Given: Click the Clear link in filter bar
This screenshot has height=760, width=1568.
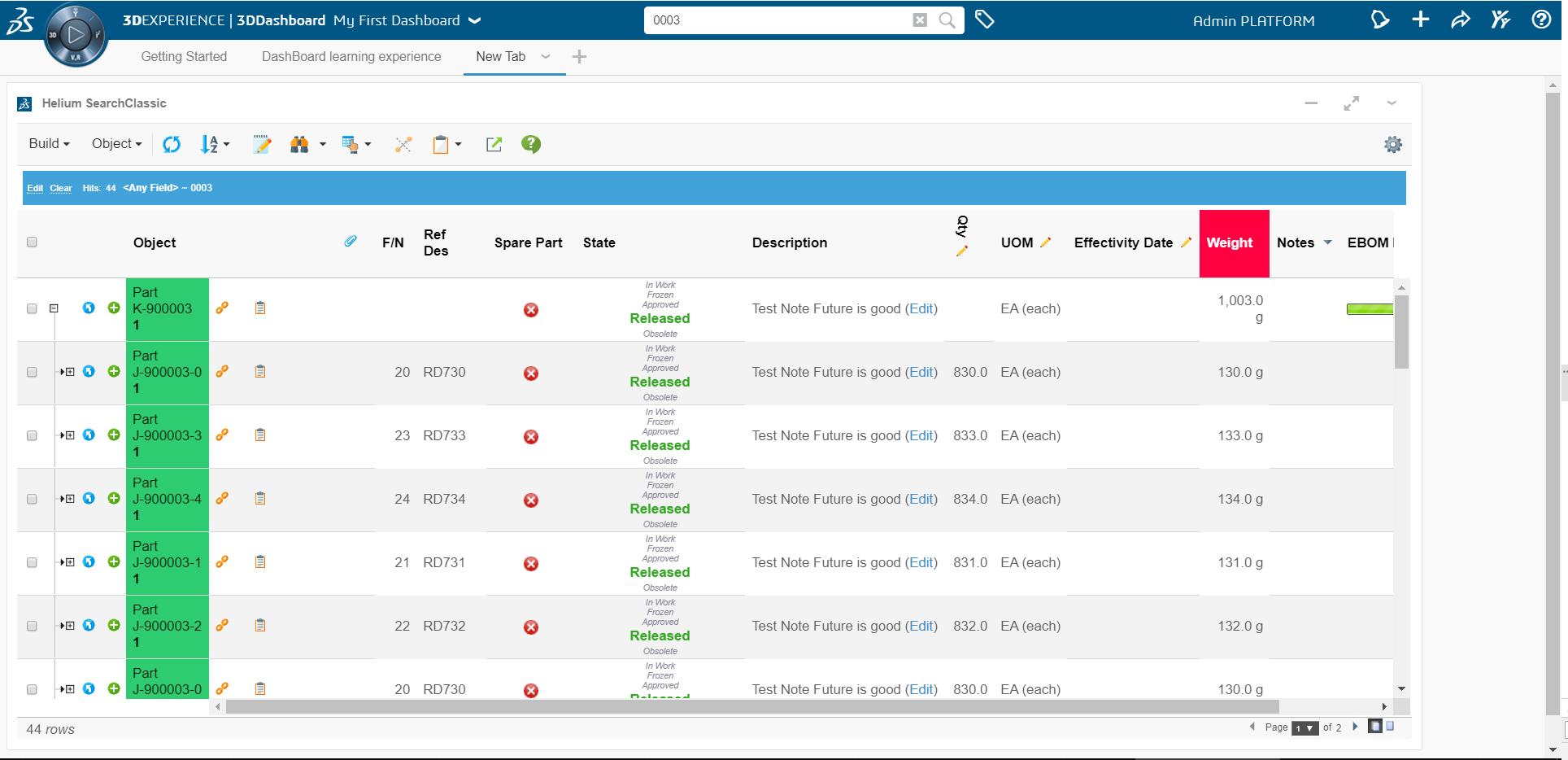Looking at the screenshot, I should [60, 188].
